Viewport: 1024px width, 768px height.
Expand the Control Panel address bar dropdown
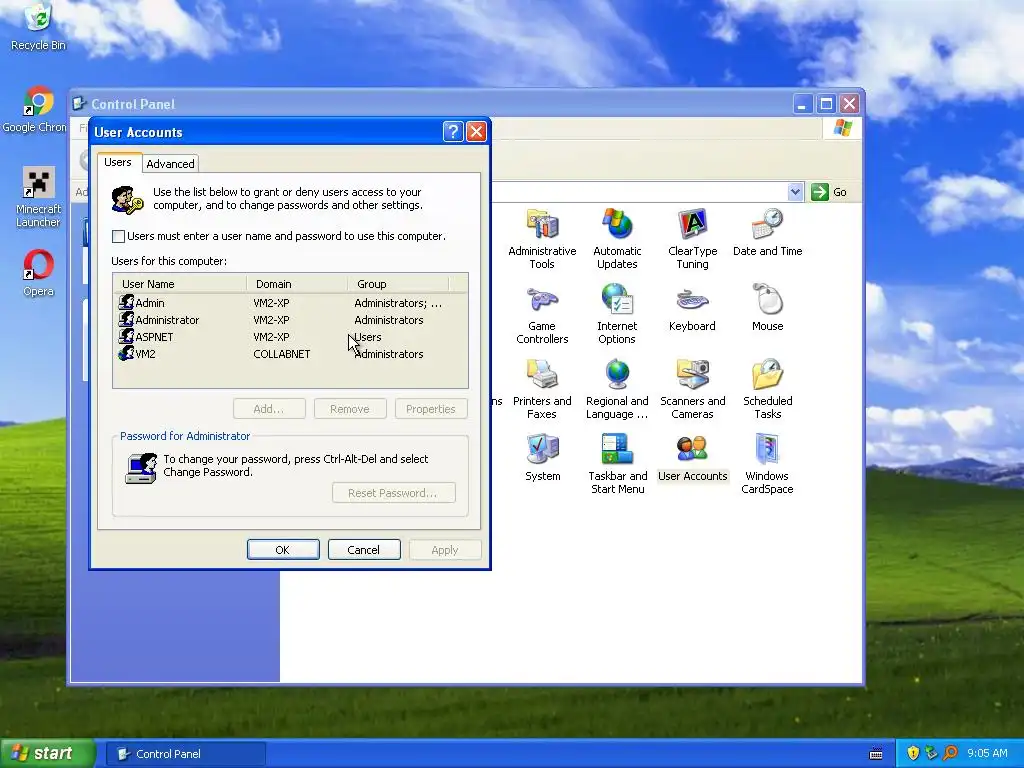coord(795,192)
